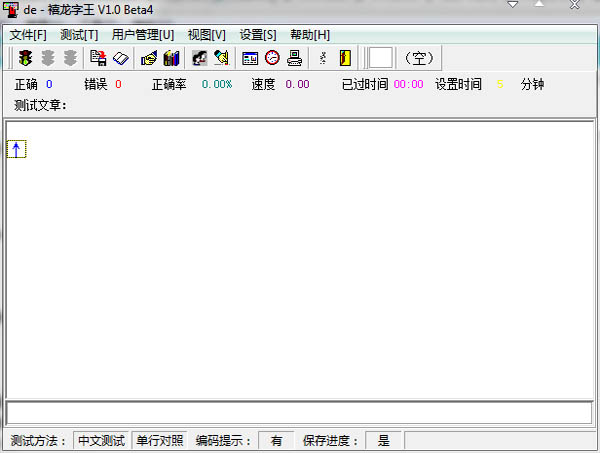Click the open book icon
Image resolution: width=600 pixels, height=453 pixels.
pos(121,59)
